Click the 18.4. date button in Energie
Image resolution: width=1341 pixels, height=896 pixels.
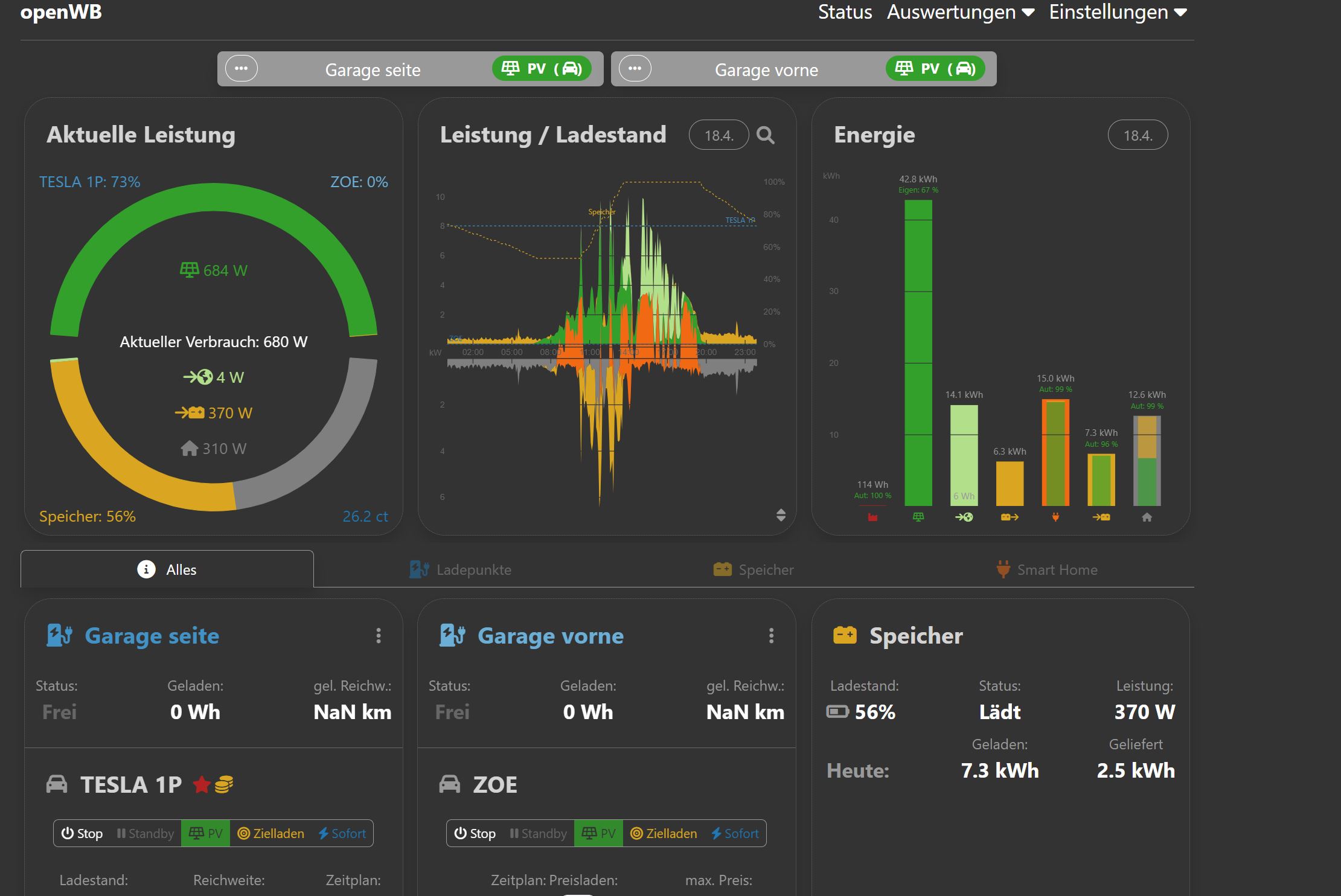coord(1138,135)
